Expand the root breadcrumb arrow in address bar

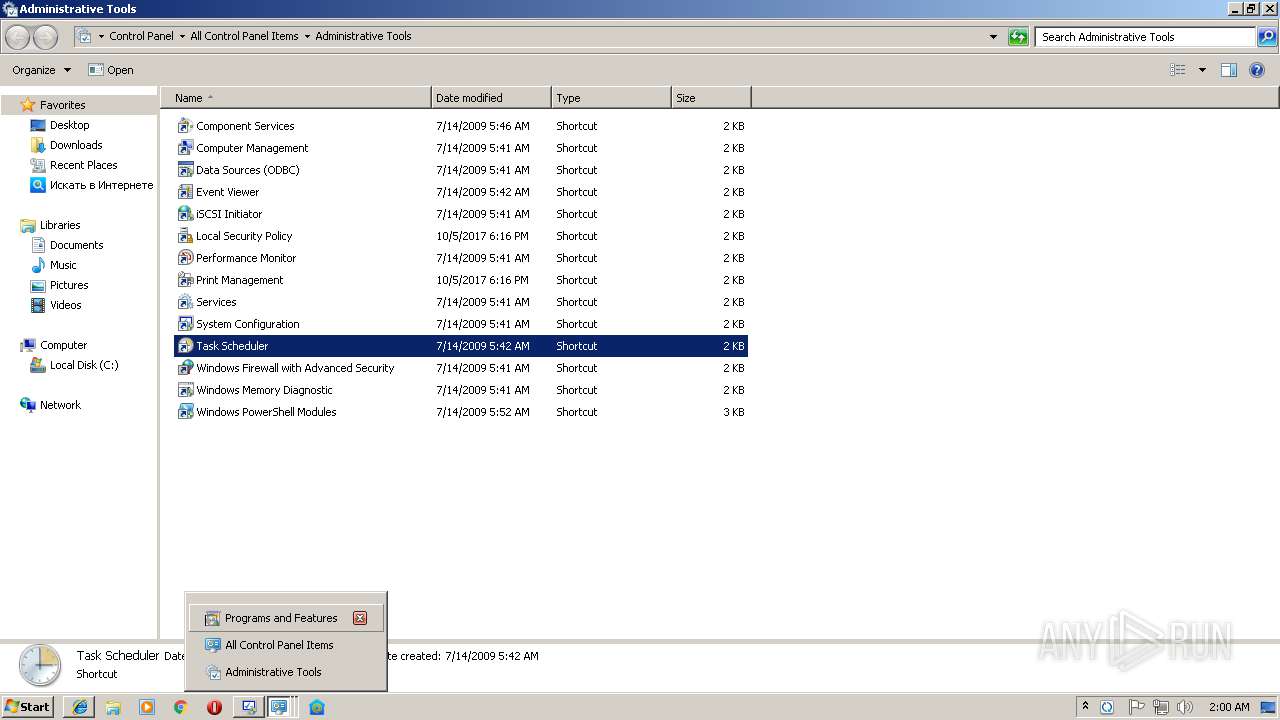[x=101, y=37]
